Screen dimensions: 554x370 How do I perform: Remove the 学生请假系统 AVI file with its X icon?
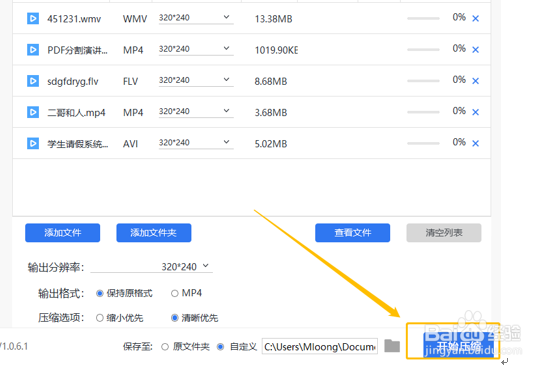[476, 143]
